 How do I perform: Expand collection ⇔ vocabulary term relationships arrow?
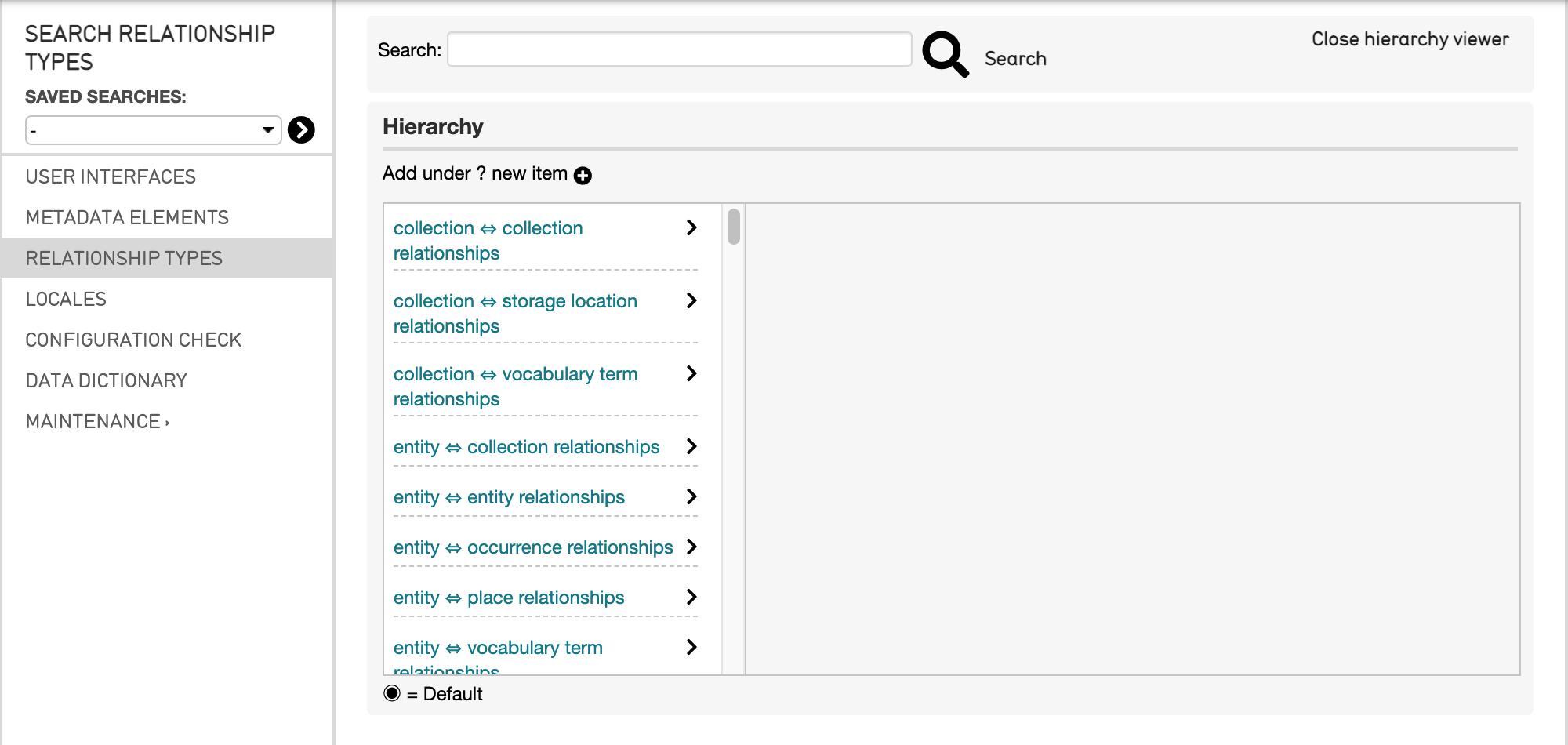691,374
